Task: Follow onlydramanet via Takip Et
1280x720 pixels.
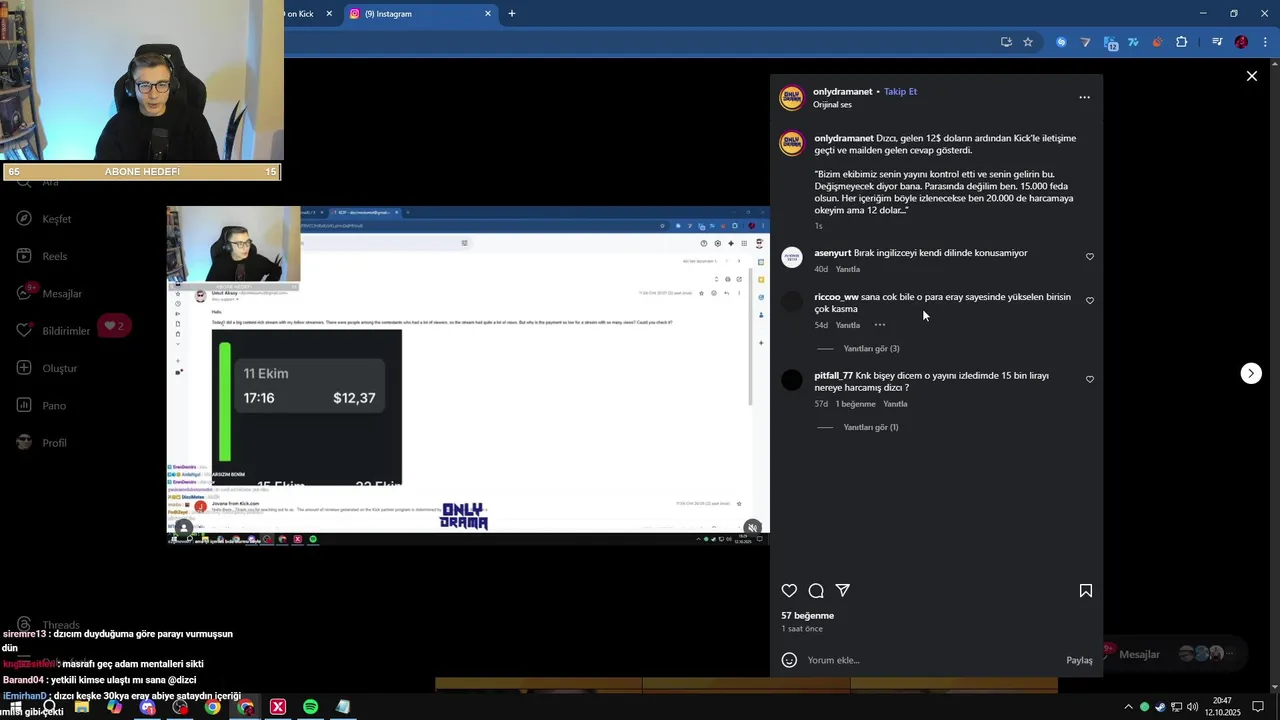Action: pos(900,91)
